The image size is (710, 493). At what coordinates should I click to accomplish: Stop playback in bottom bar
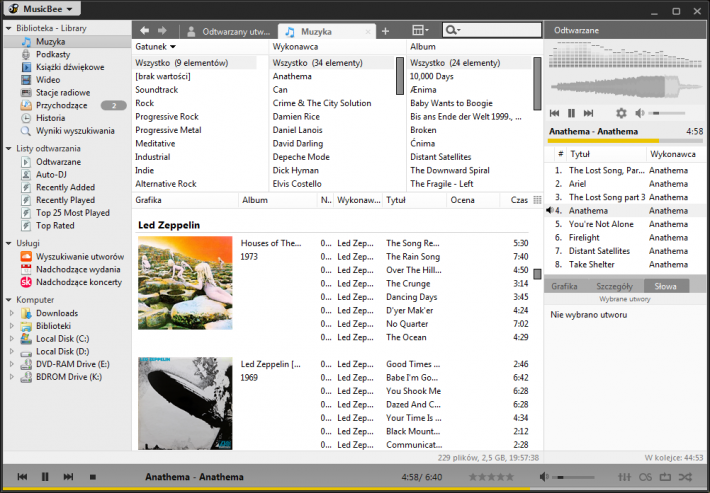[93, 477]
